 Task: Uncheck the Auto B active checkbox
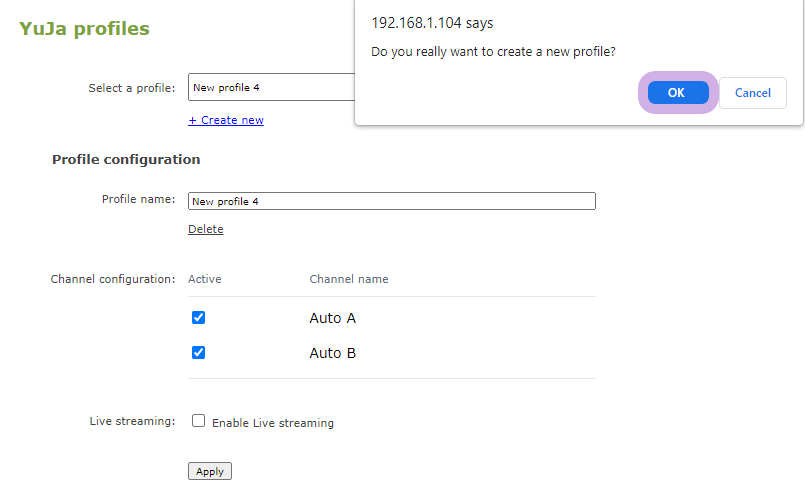pos(198,353)
